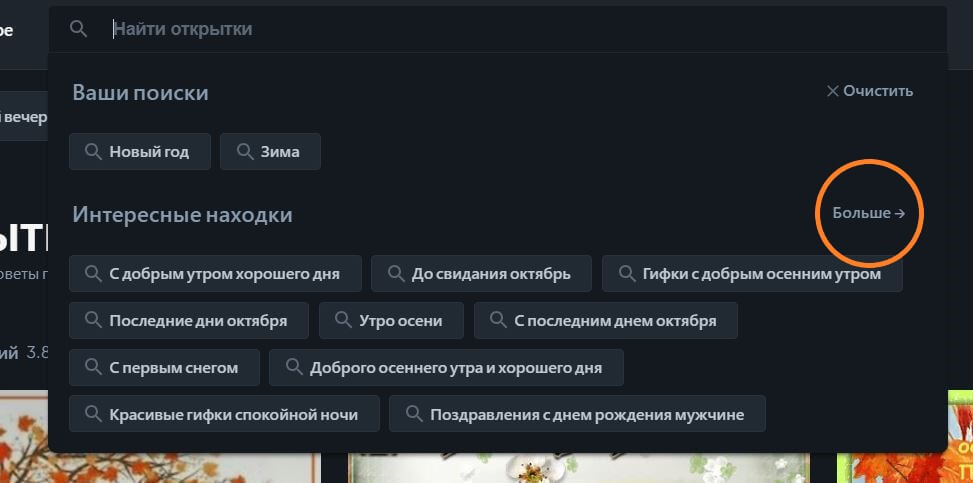973x483 pixels.
Task: Focus the 'Найти открытки' search field
Action: [498, 29]
